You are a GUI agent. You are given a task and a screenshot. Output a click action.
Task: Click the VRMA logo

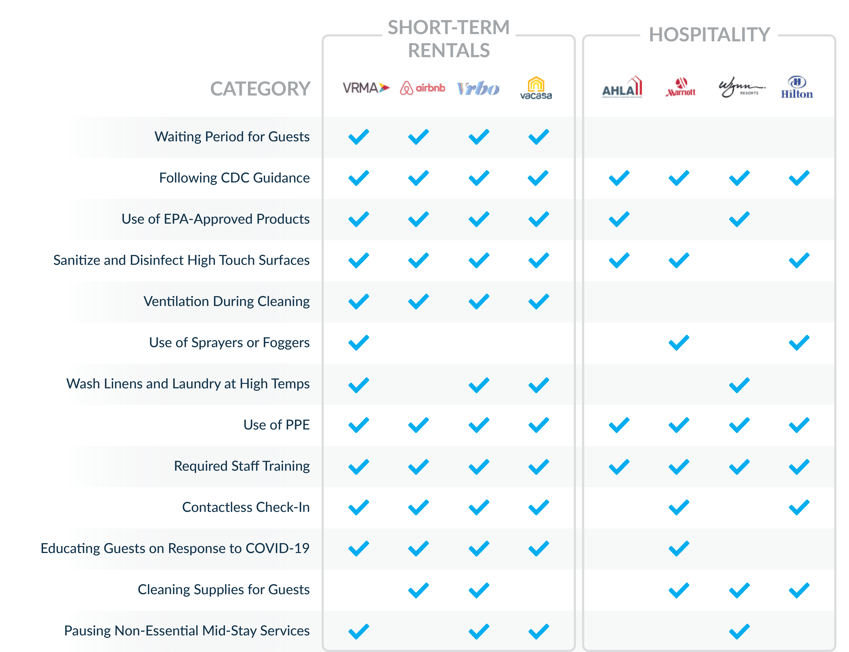(x=366, y=88)
